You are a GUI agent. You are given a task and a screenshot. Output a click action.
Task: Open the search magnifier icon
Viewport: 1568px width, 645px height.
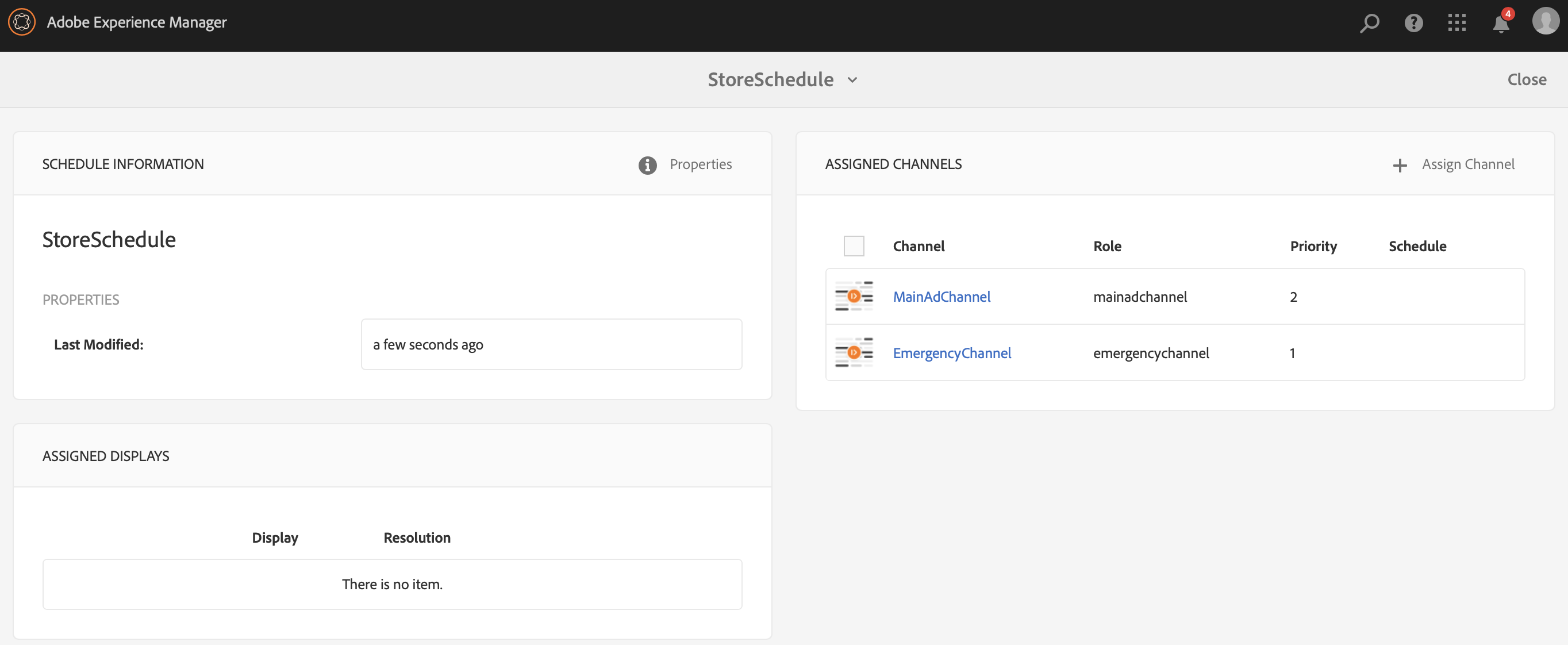tap(1369, 23)
